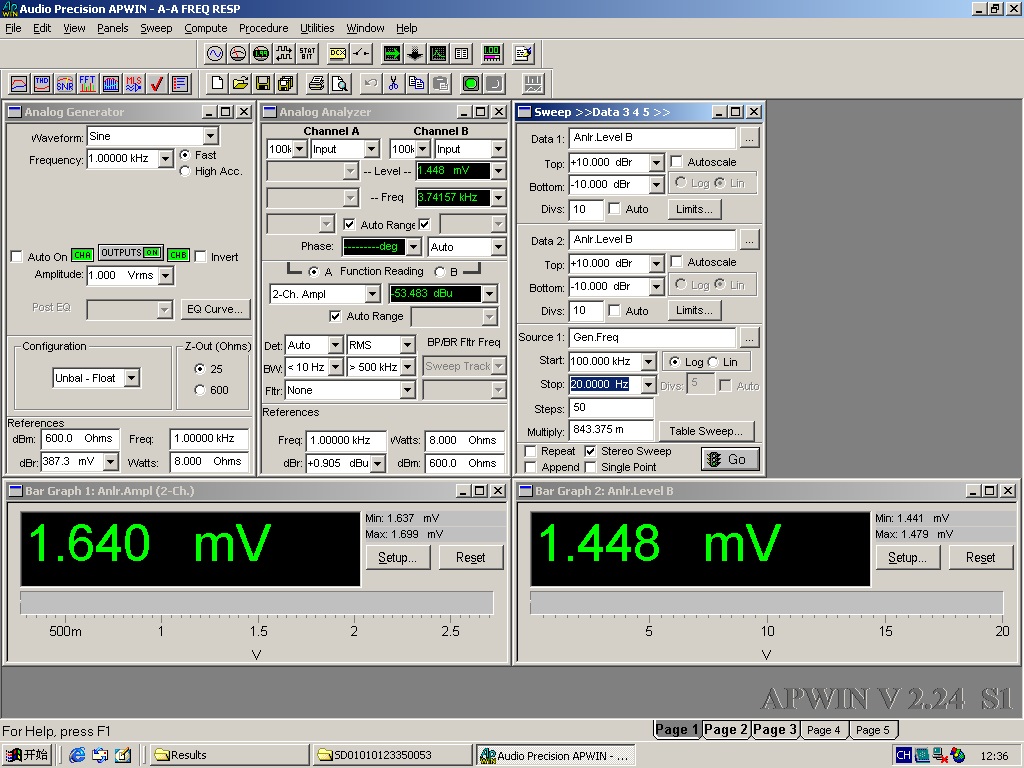Create a new test with New icon
This screenshot has height=768, width=1024.
click(x=217, y=84)
